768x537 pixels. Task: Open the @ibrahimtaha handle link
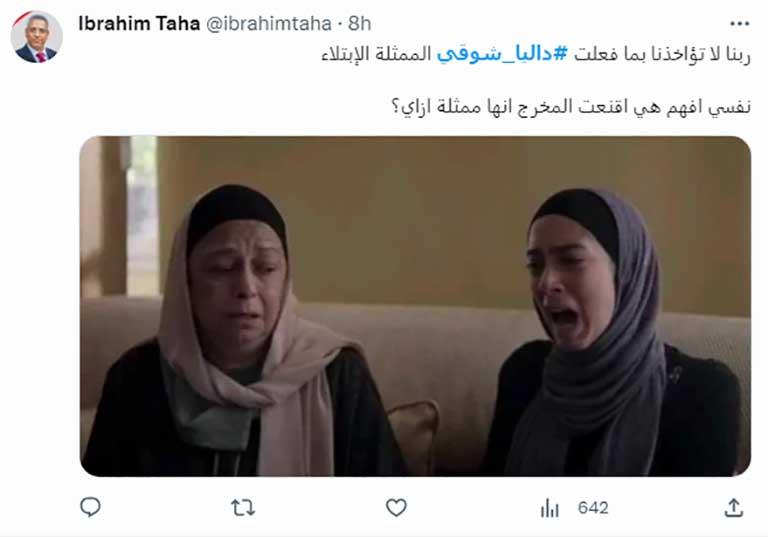pos(268,24)
